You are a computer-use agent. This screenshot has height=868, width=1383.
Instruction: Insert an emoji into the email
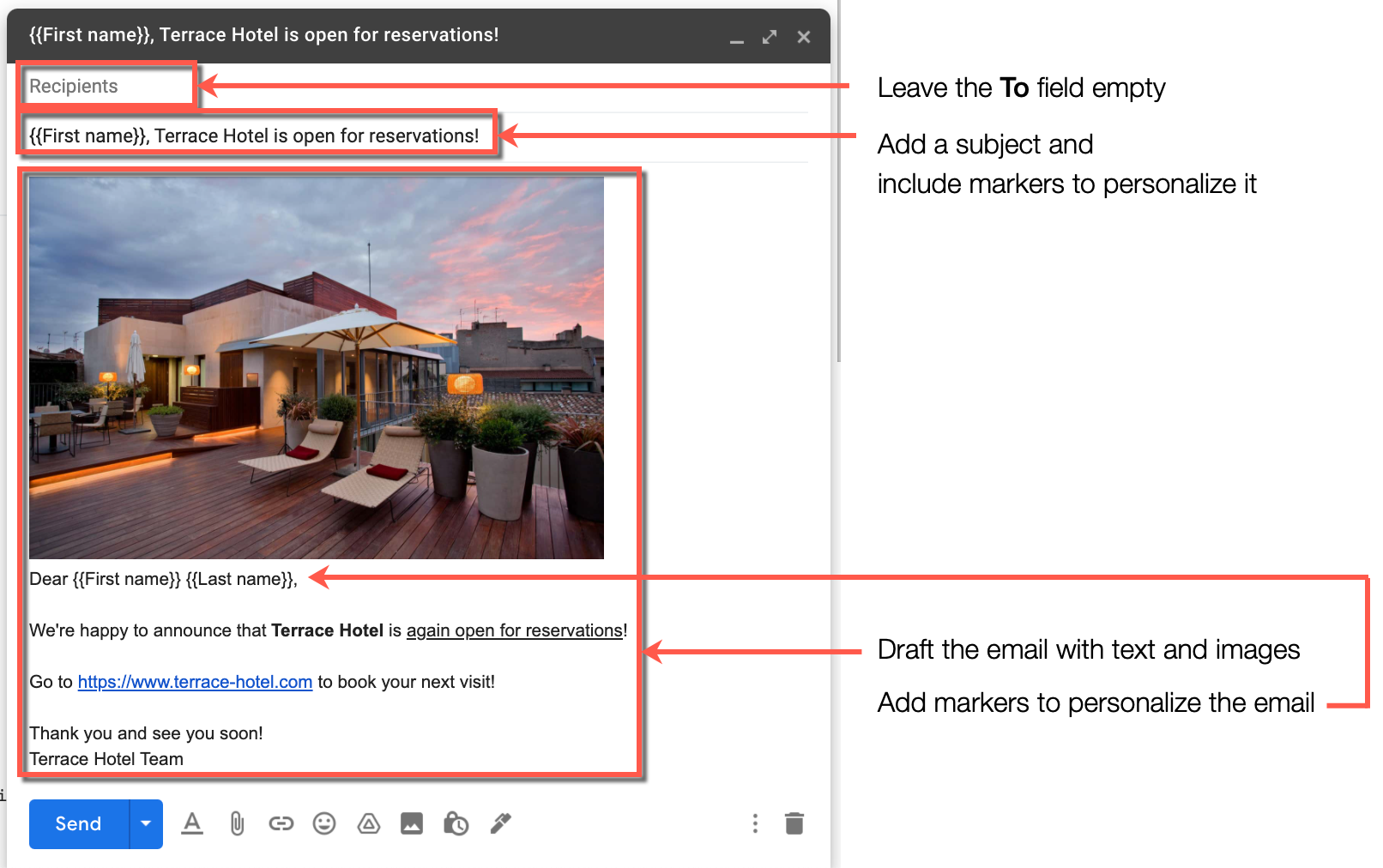point(324,823)
